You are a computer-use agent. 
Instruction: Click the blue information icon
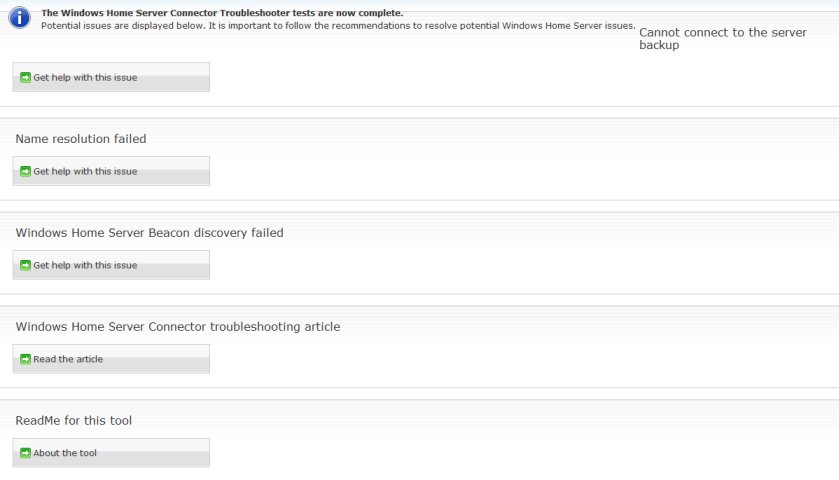click(x=19, y=18)
